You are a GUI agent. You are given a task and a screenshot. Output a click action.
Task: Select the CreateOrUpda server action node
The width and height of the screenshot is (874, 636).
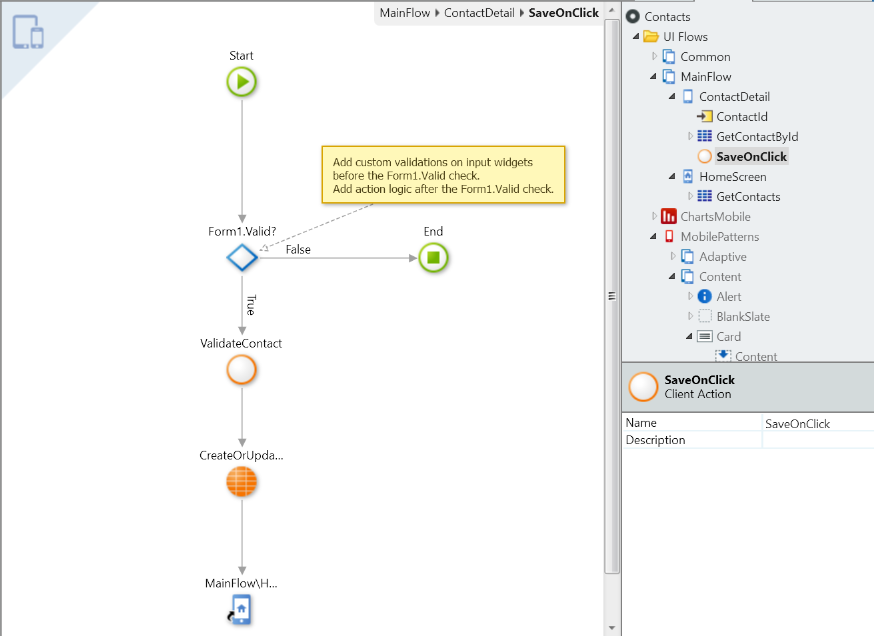click(241, 482)
